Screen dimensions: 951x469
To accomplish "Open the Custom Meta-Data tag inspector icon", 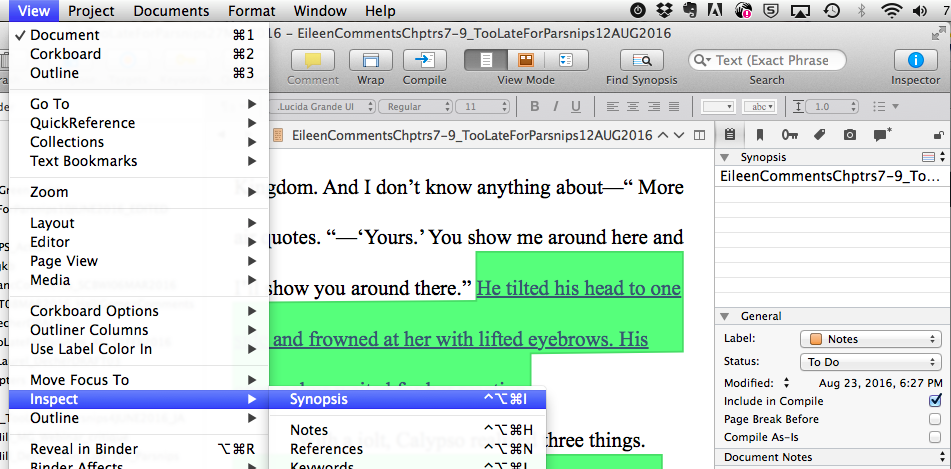I will 819,135.
